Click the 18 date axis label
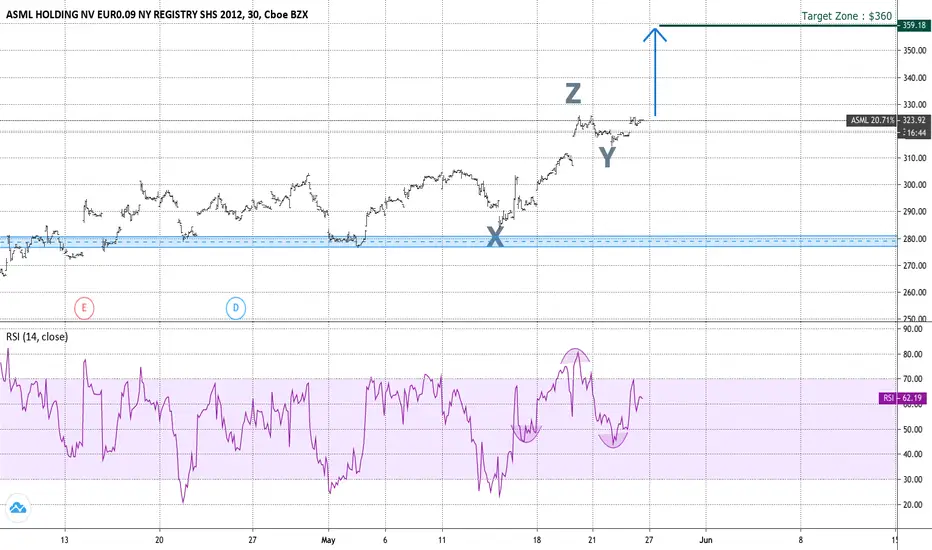This screenshot has height=550, width=932. [x=537, y=540]
